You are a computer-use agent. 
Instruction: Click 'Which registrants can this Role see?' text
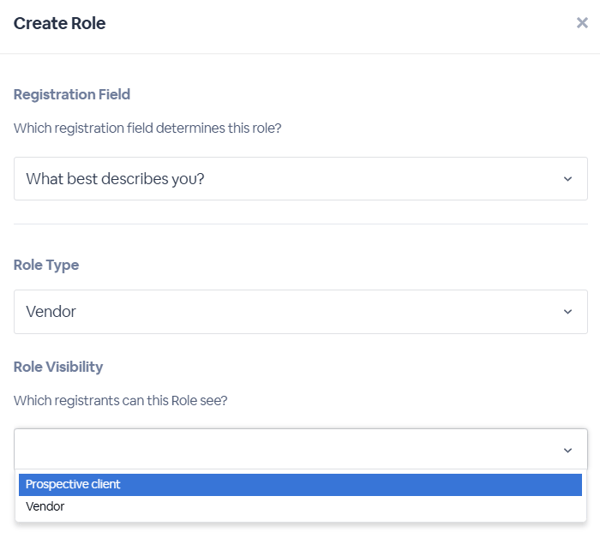[x=121, y=401]
